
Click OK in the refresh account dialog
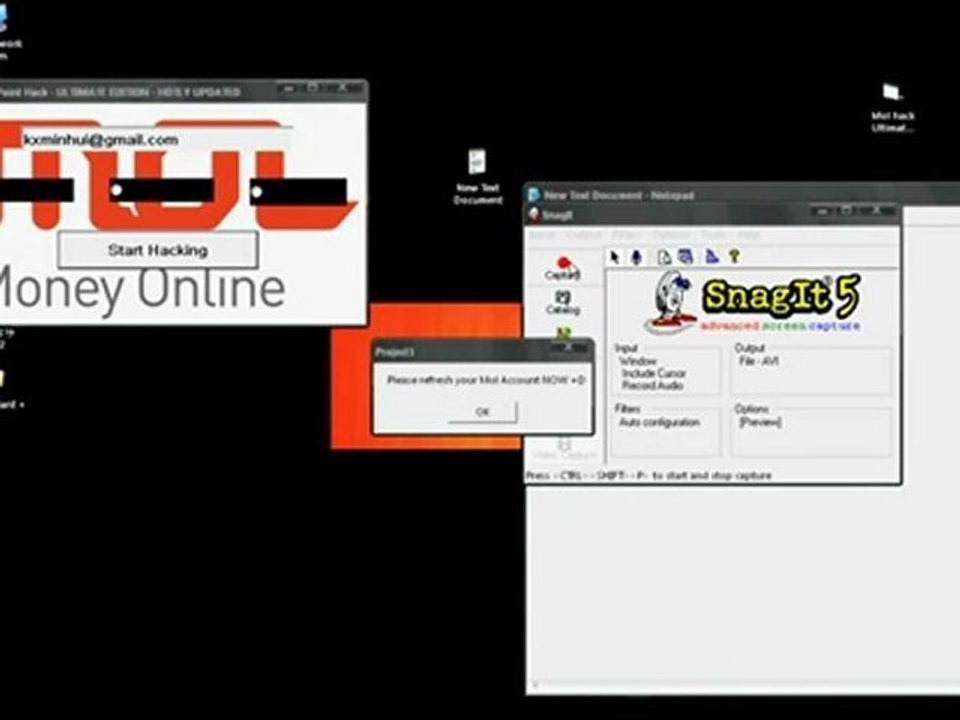point(482,412)
